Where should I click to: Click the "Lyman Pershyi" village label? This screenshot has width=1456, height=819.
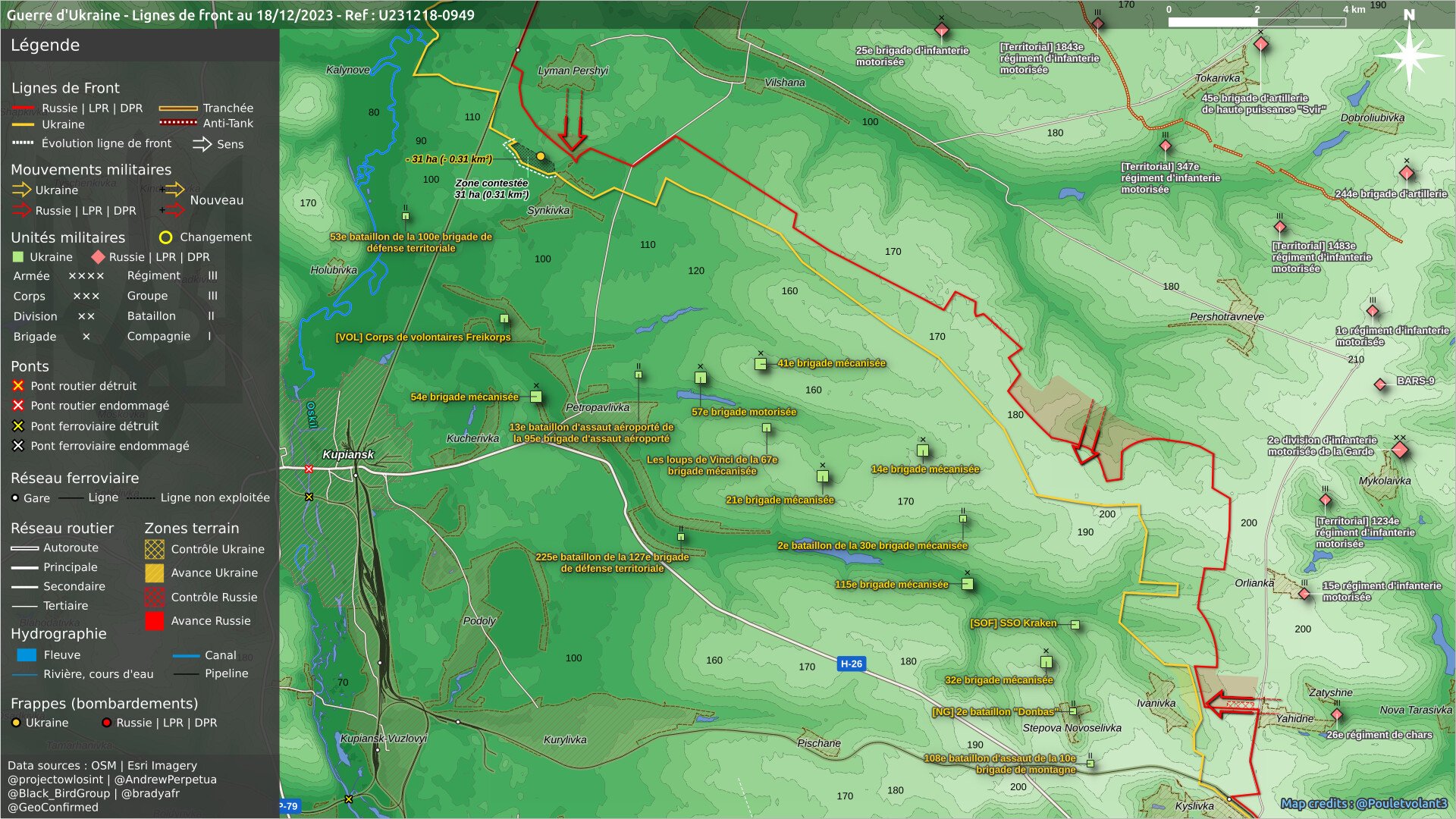coord(573,71)
